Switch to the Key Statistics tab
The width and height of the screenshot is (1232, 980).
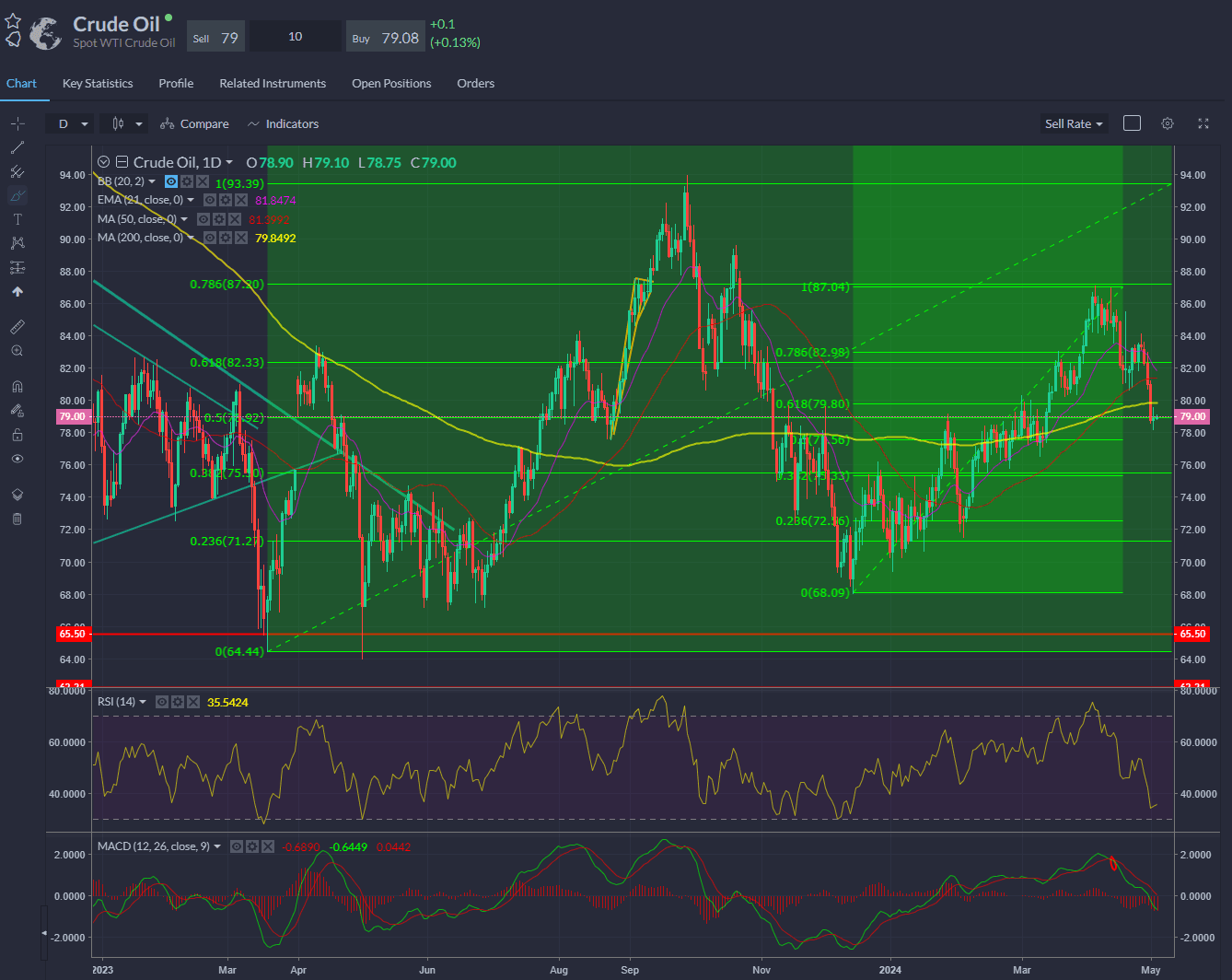tap(98, 83)
